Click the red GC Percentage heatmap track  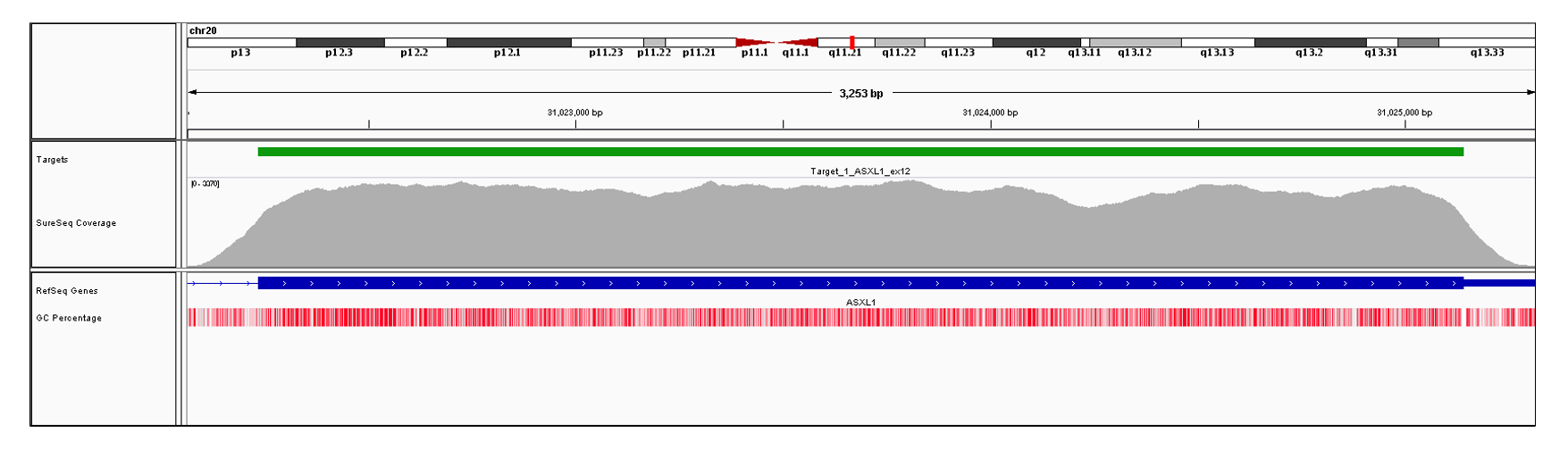(x=861, y=317)
